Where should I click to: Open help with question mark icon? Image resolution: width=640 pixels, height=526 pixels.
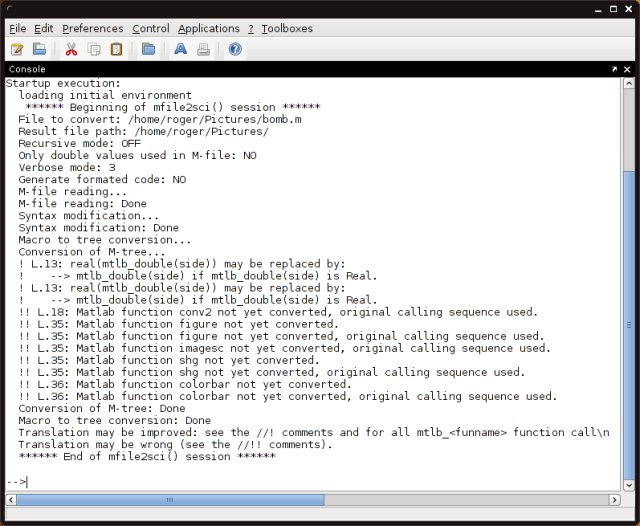point(235,49)
